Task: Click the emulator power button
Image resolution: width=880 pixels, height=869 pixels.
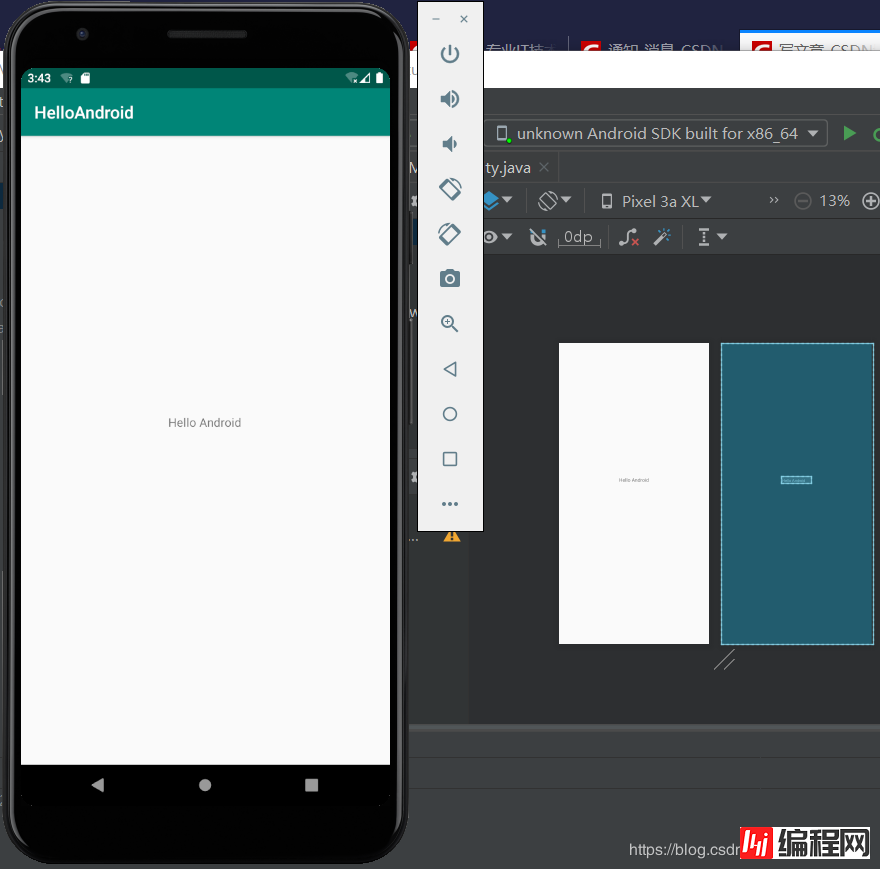Action: (x=450, y=54)
